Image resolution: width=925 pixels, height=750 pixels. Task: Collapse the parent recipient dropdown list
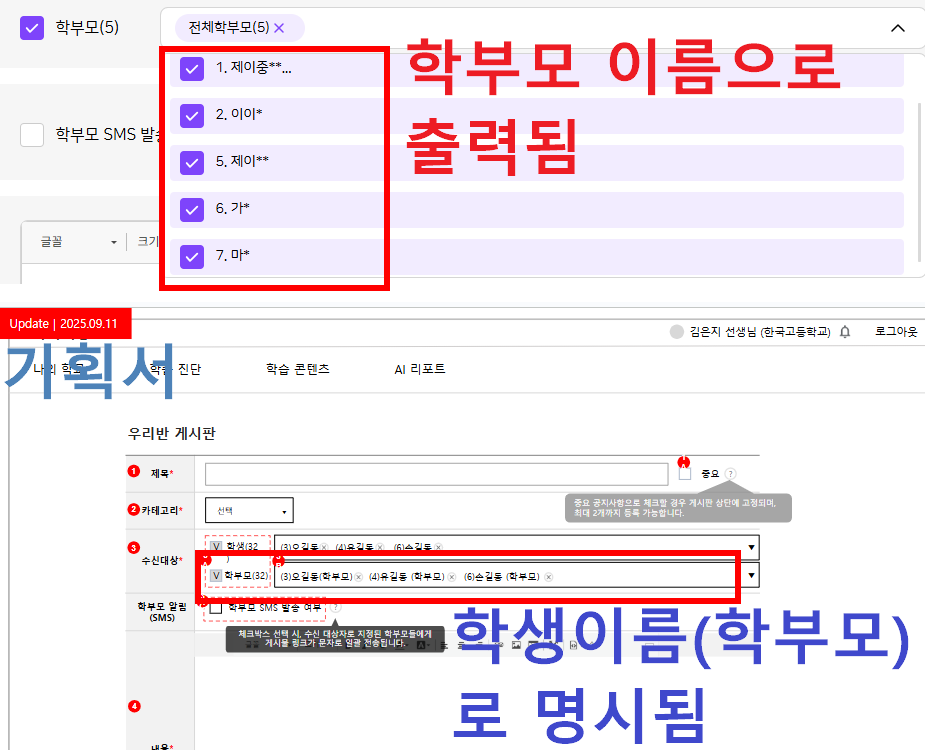click(x=897, y=28)
